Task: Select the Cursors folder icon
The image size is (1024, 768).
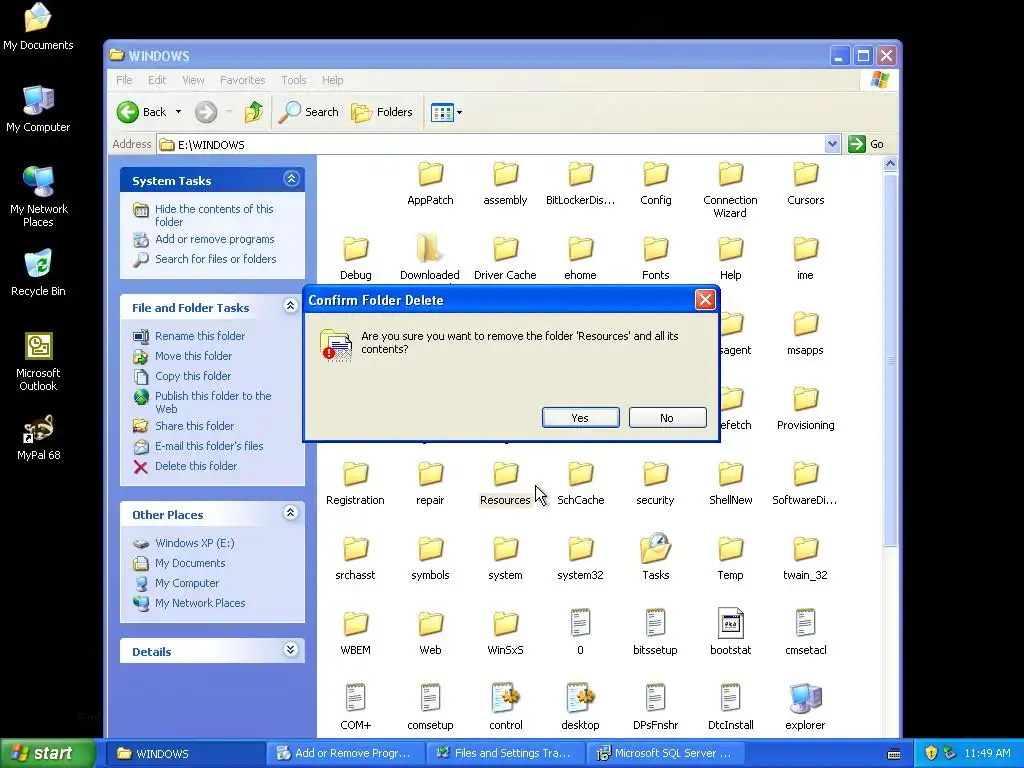Action: coord(805,174)
